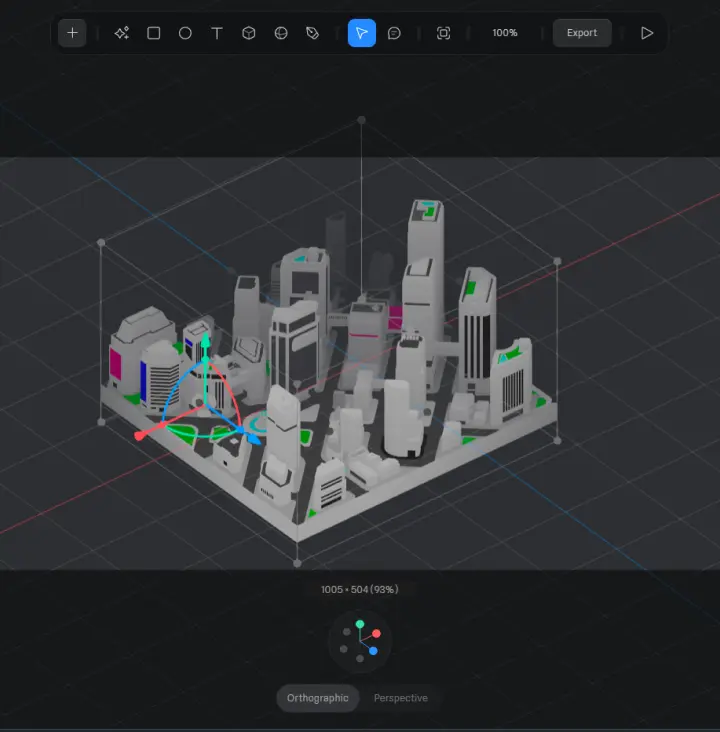Open the add (+) menu in toolbar
Screen dimensions: 720x732
72,33
